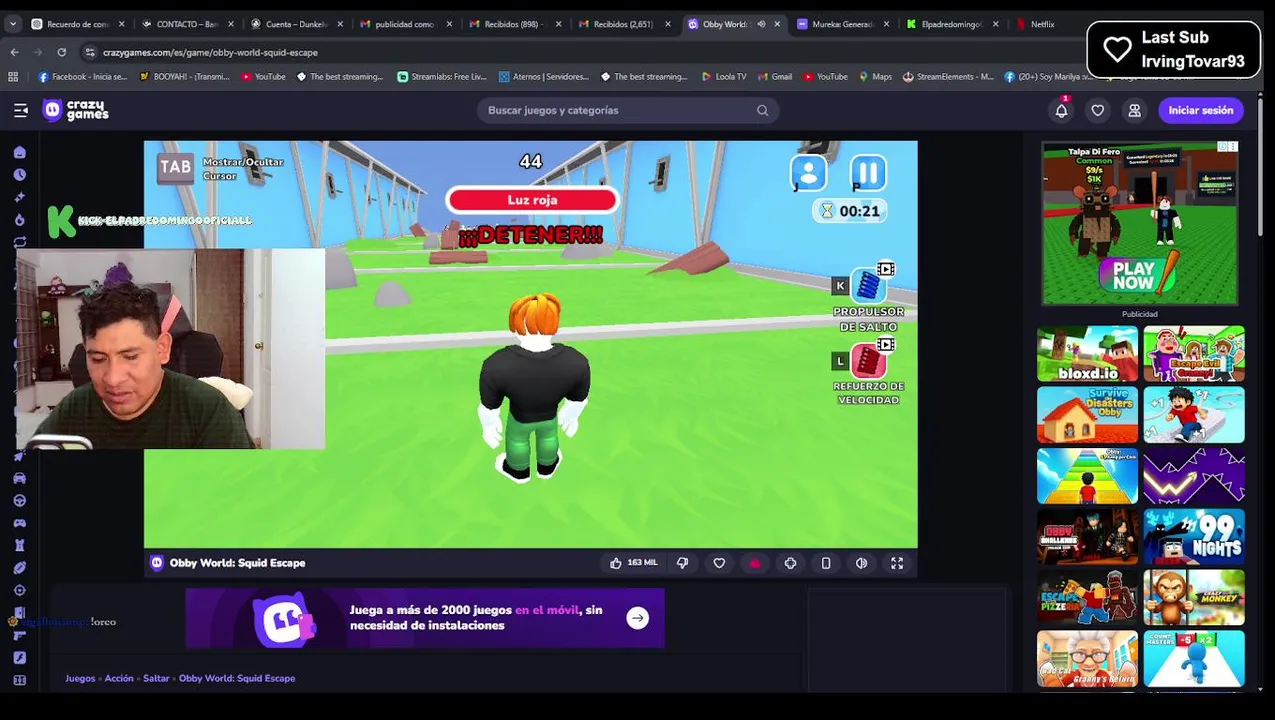Open Survive Disasters Obby thumbnail

coord(1087,415)
